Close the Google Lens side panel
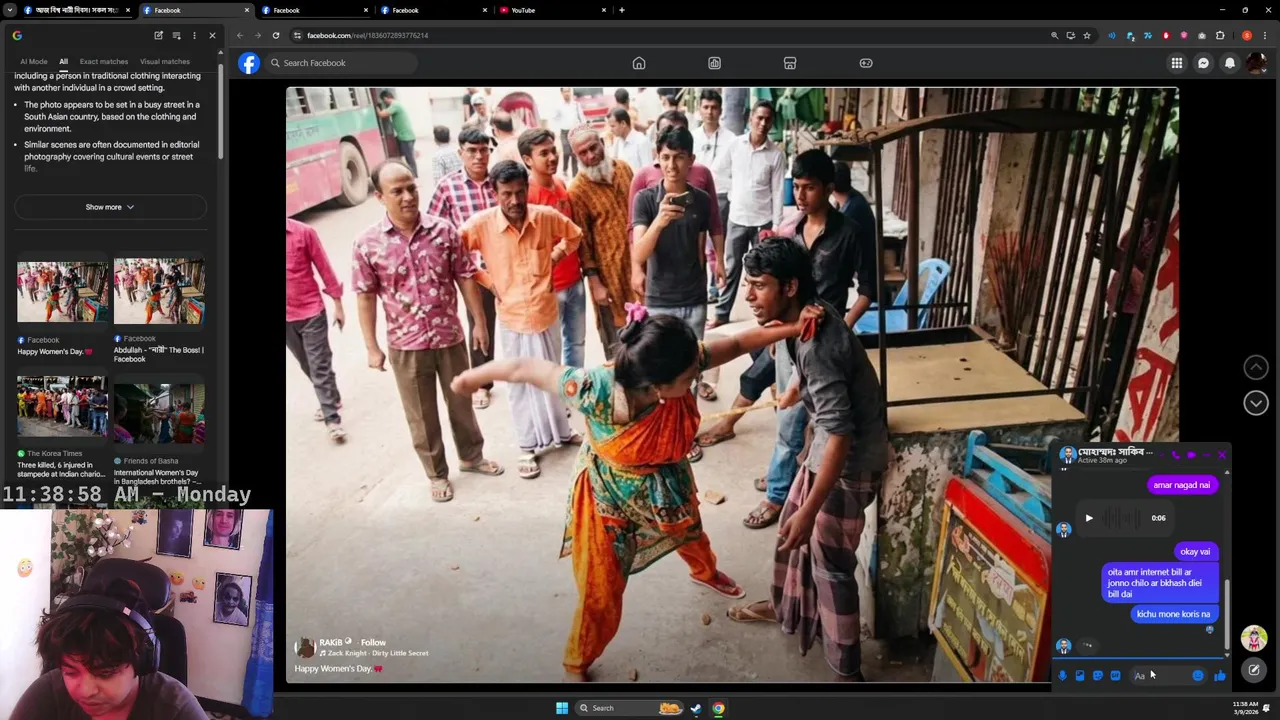 tap(212, 35)
